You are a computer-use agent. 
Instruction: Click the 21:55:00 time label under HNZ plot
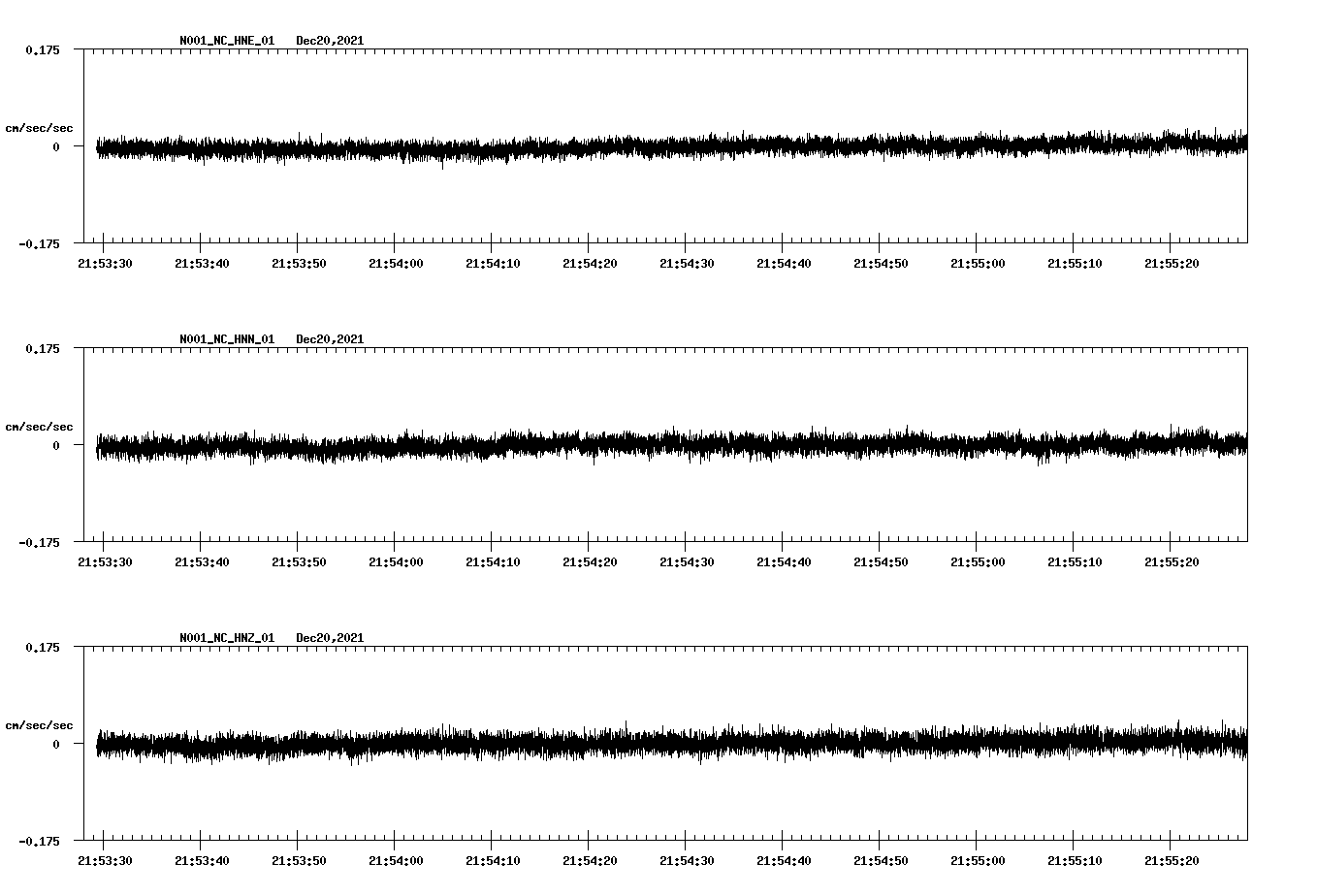tap(978, 861)
